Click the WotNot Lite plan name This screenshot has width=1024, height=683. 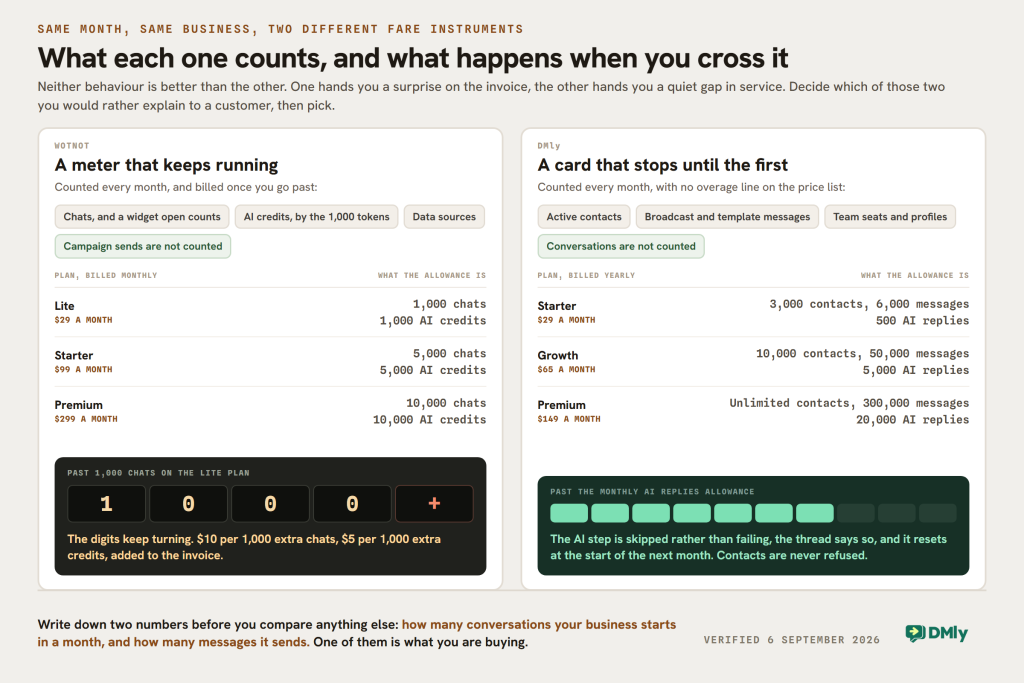tap(65, 306)
